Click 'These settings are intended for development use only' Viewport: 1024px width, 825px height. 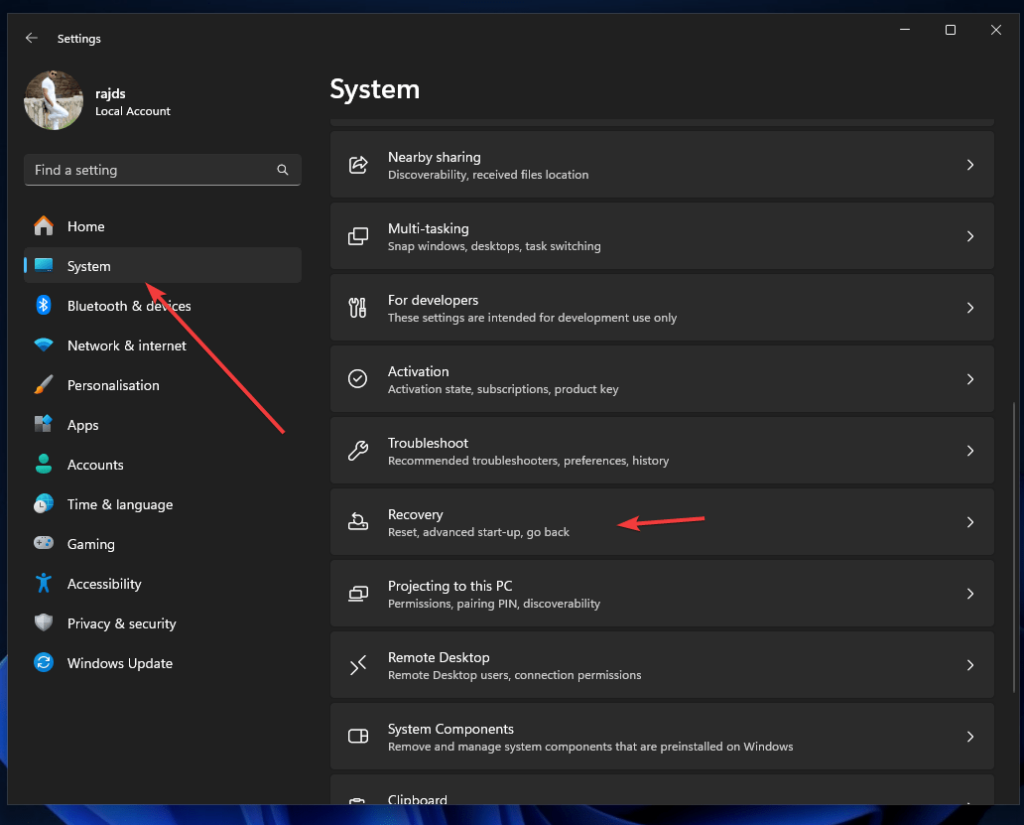[x=532, y=317]
